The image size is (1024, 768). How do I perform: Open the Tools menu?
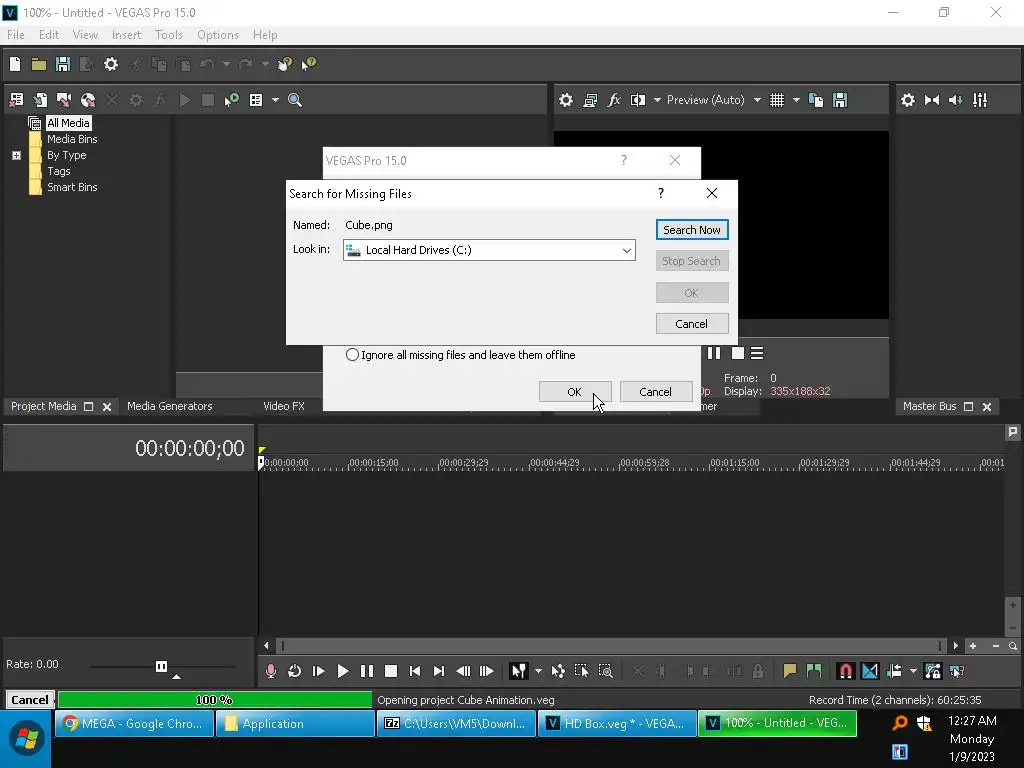168,35
